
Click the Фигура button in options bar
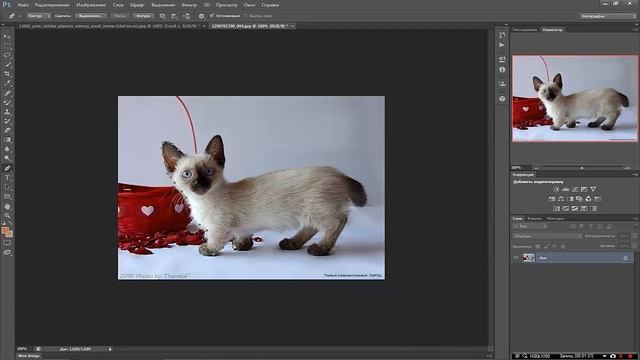(x=143, y=16)
